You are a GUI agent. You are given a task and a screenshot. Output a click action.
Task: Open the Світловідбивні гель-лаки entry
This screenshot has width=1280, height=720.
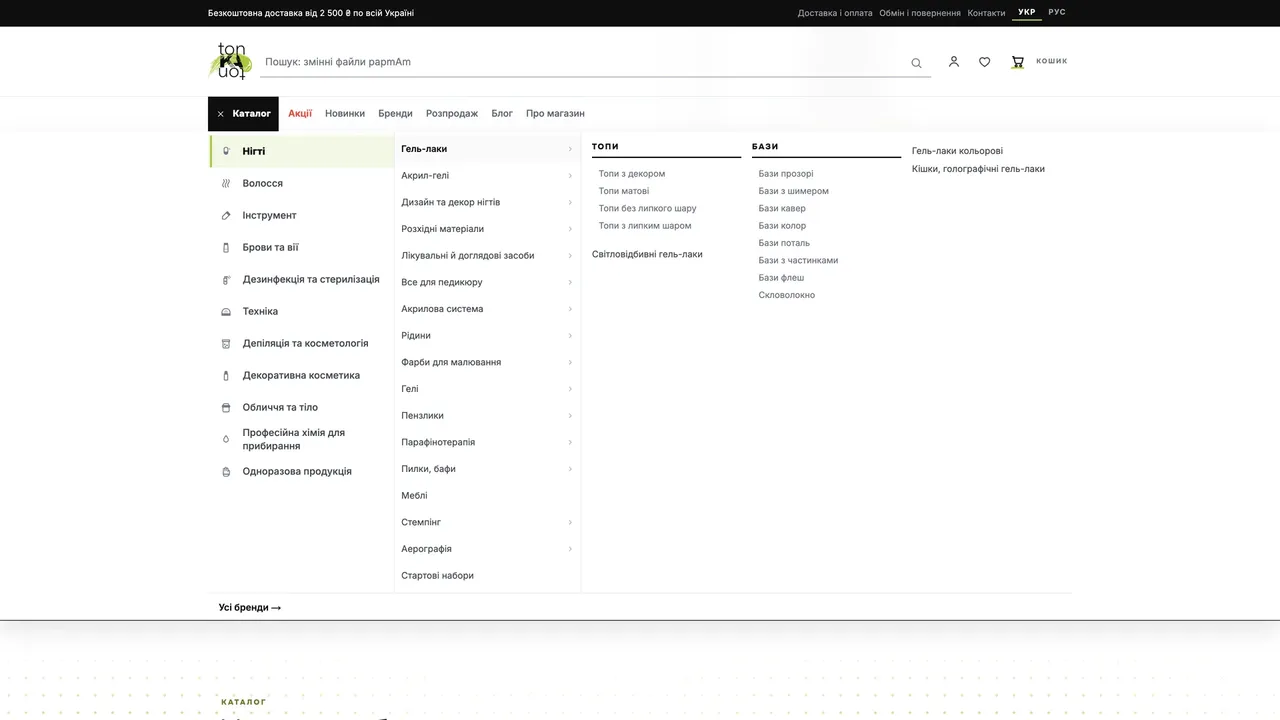tap(647, 254)
